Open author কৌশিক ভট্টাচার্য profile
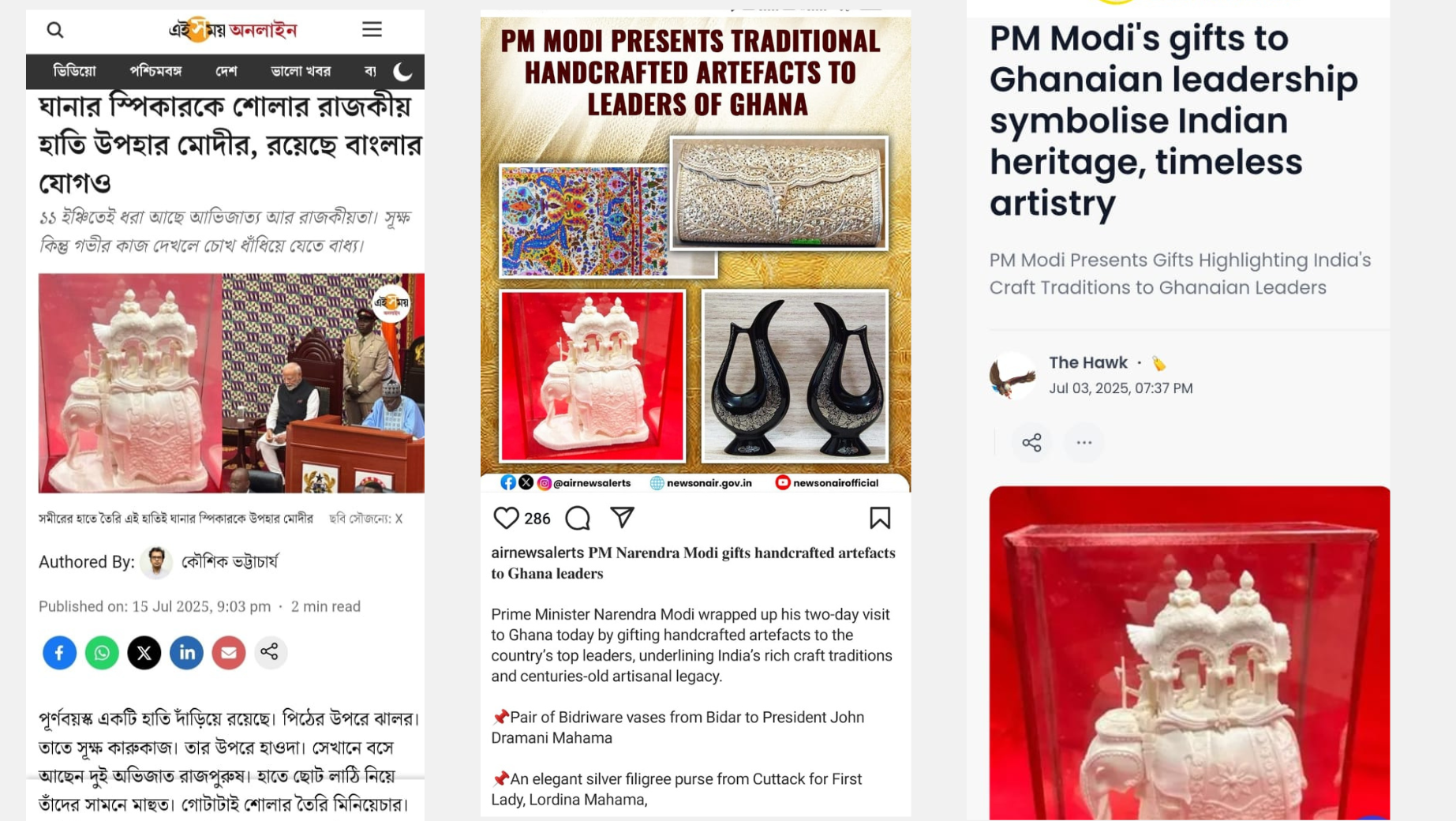The width and height of the screenshot is (1456, 821). tap(230, 562)
